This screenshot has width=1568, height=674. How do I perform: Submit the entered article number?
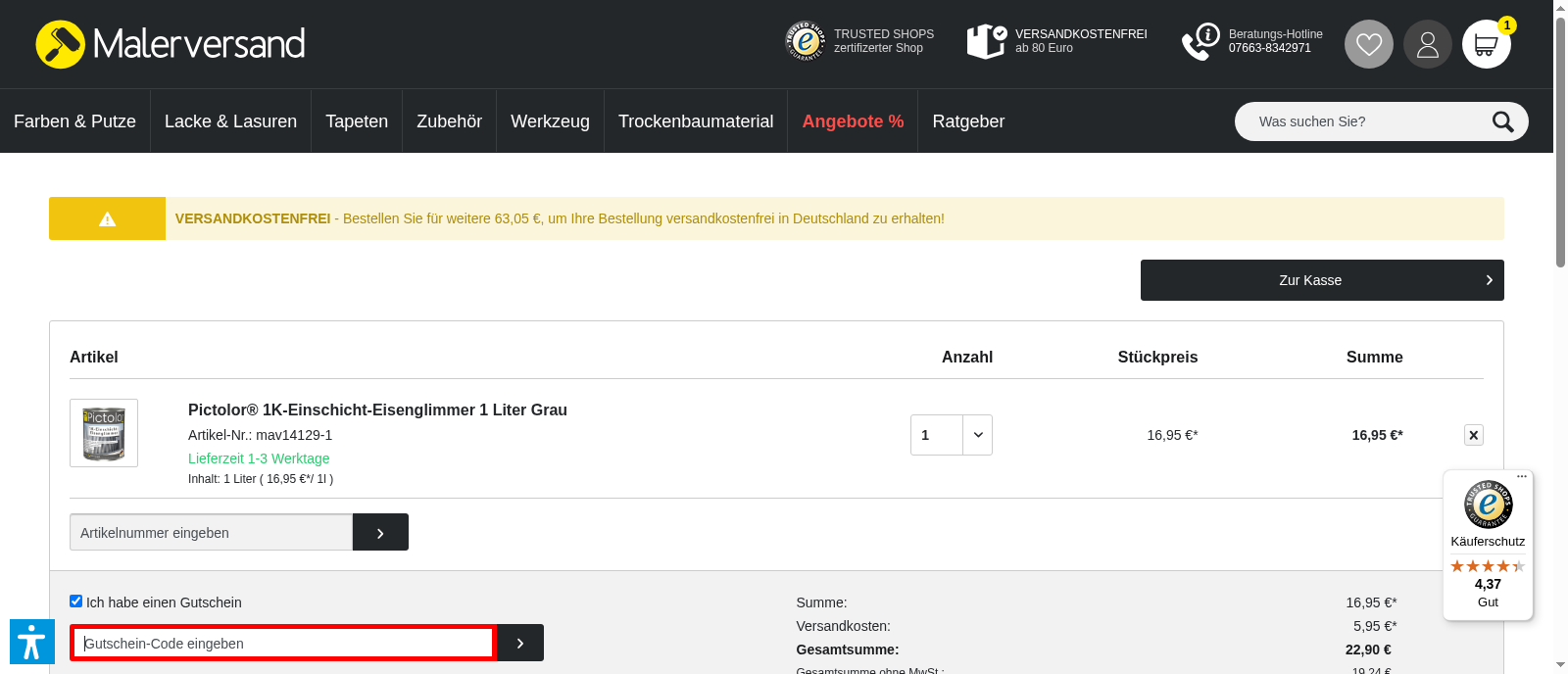[380, 532]
